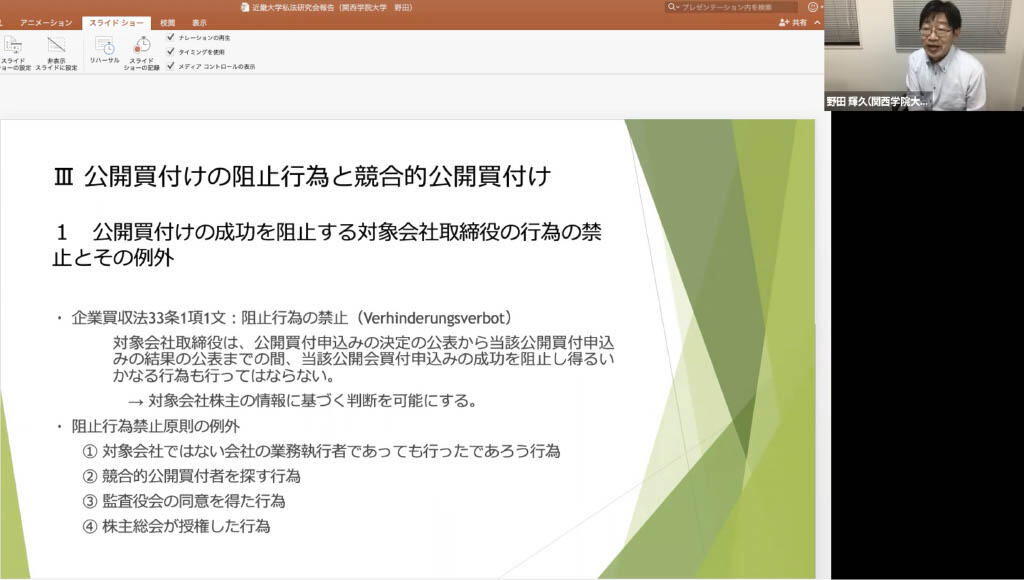Open the 表示 ribbon tab
Image resolution: width=1024 pixels, height=580 pixels.
(199, 23)
